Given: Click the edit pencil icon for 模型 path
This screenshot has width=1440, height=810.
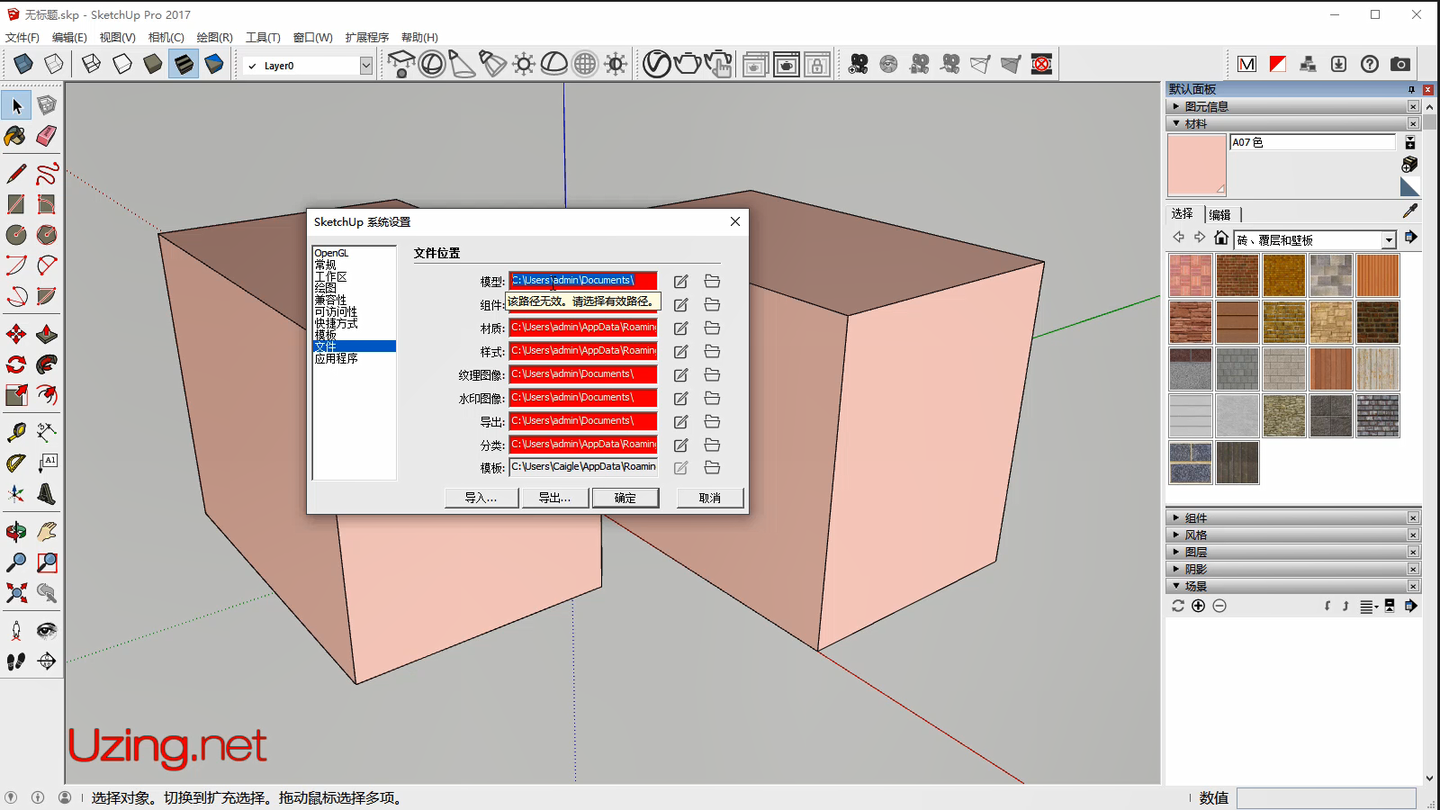Looking at the screenshot, I should tap(681, 282).
